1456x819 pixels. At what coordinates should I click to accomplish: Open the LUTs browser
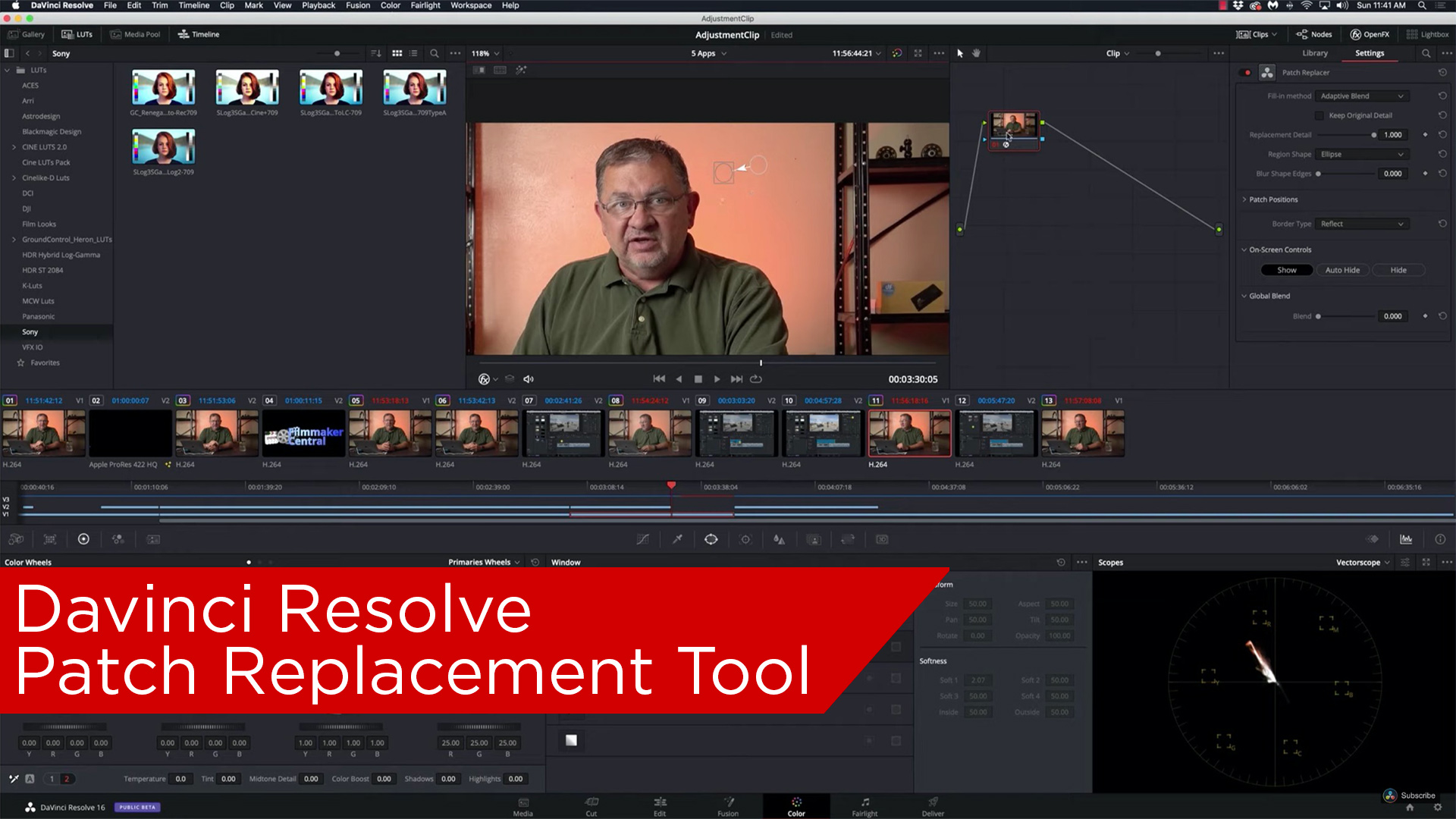(x=77, y=34)
